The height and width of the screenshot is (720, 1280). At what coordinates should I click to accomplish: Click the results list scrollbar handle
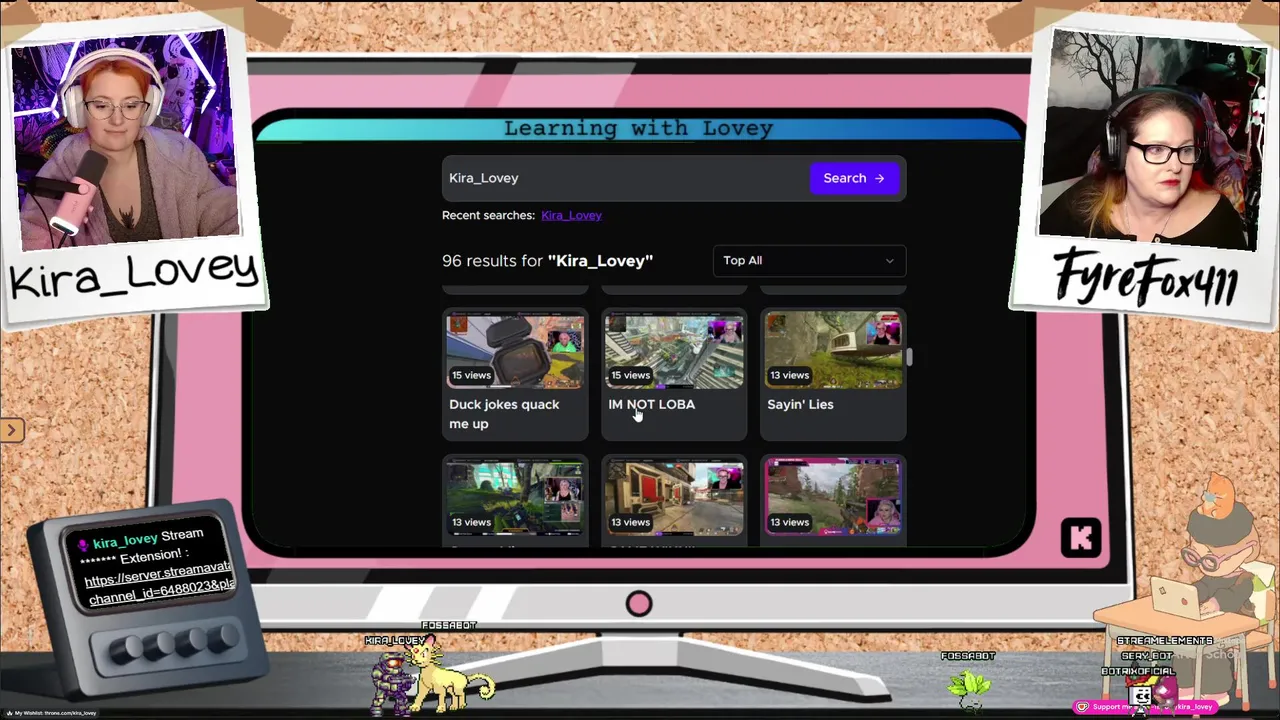[x=909, y=358]
